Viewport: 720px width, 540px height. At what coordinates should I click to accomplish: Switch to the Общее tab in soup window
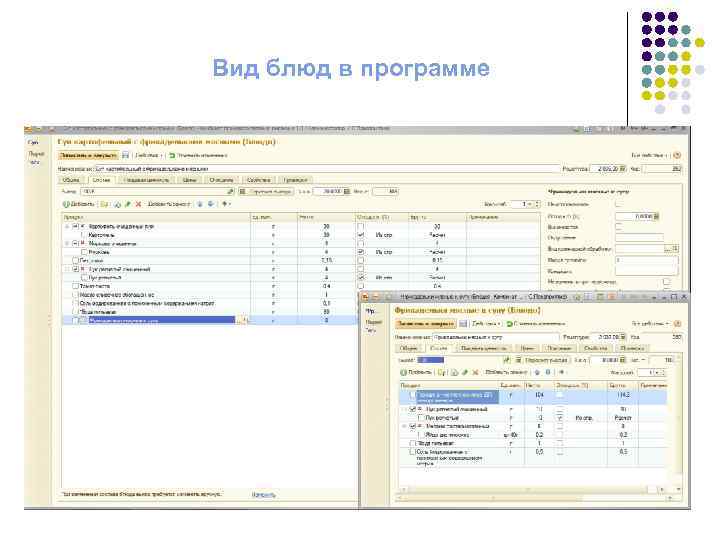pos(71,180)
